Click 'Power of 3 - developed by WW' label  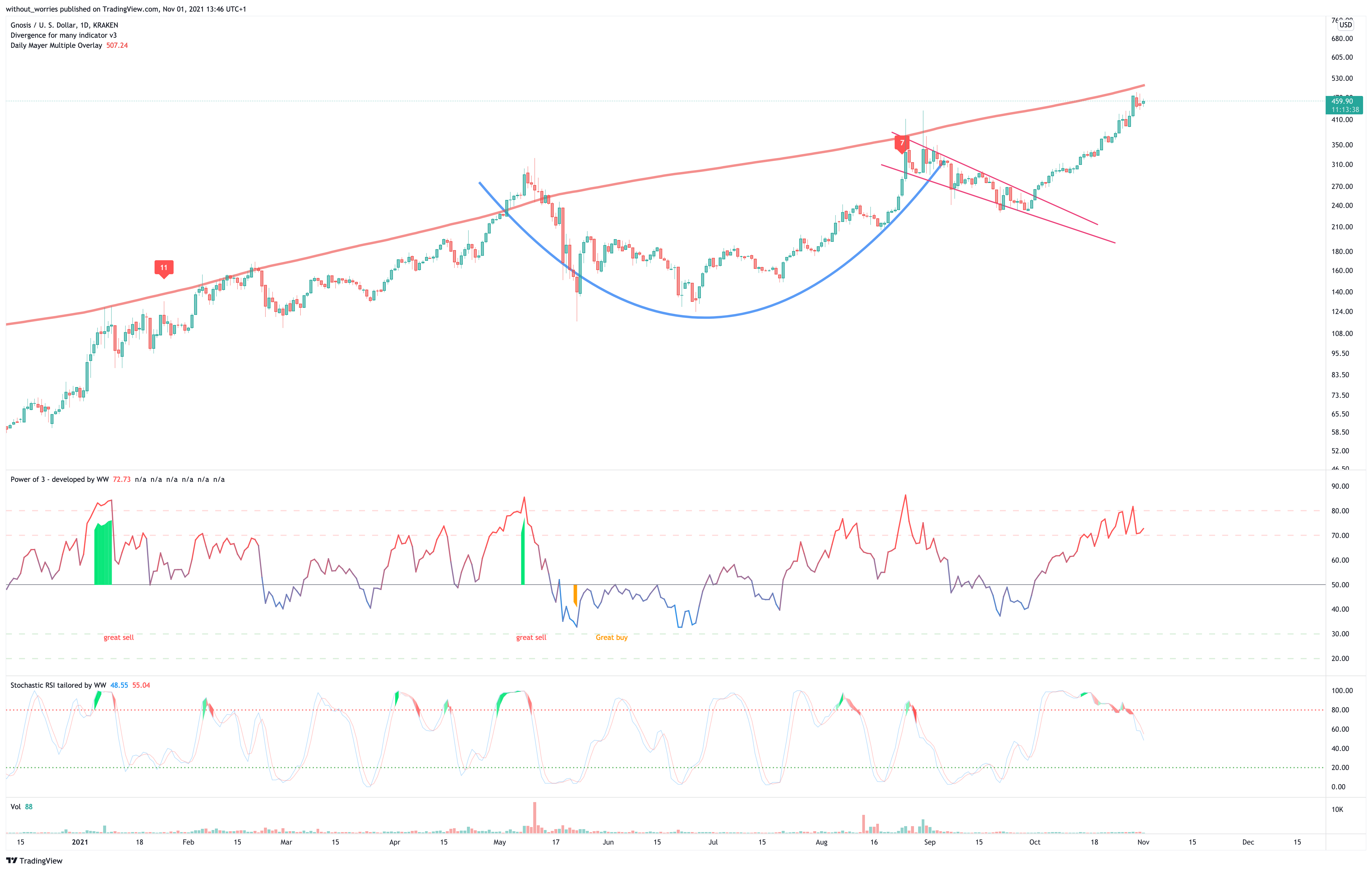(x=59, y=479)
